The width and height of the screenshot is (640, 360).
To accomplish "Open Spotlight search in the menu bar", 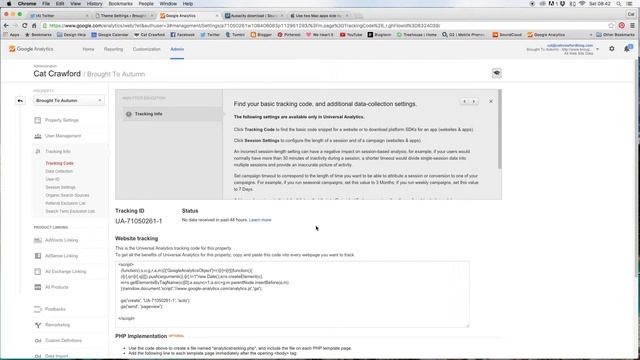I will (x=619, y=4).
